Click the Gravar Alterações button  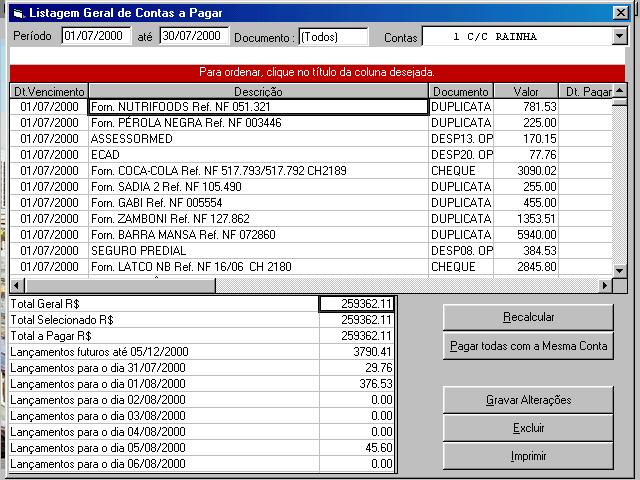coord(528,400)
